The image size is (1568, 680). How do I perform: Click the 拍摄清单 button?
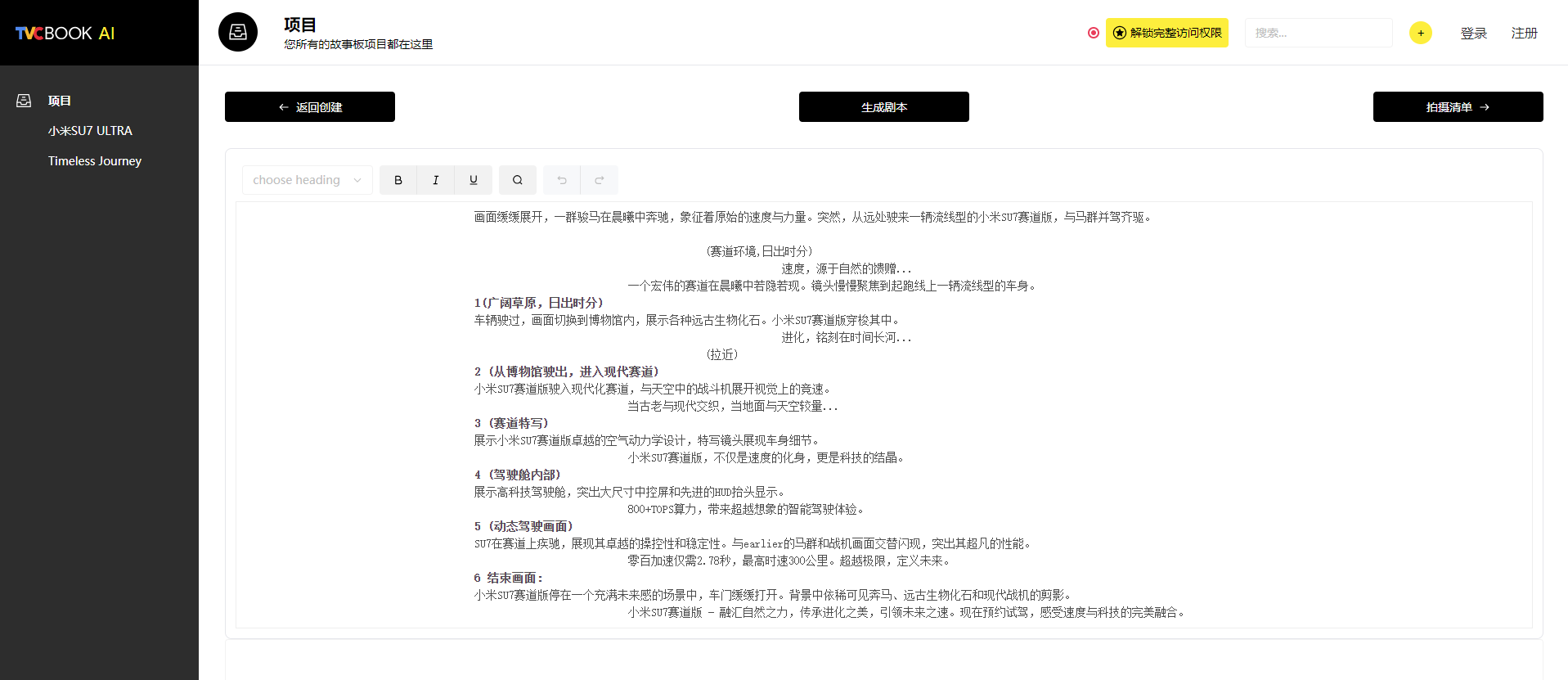(1458, 107)
